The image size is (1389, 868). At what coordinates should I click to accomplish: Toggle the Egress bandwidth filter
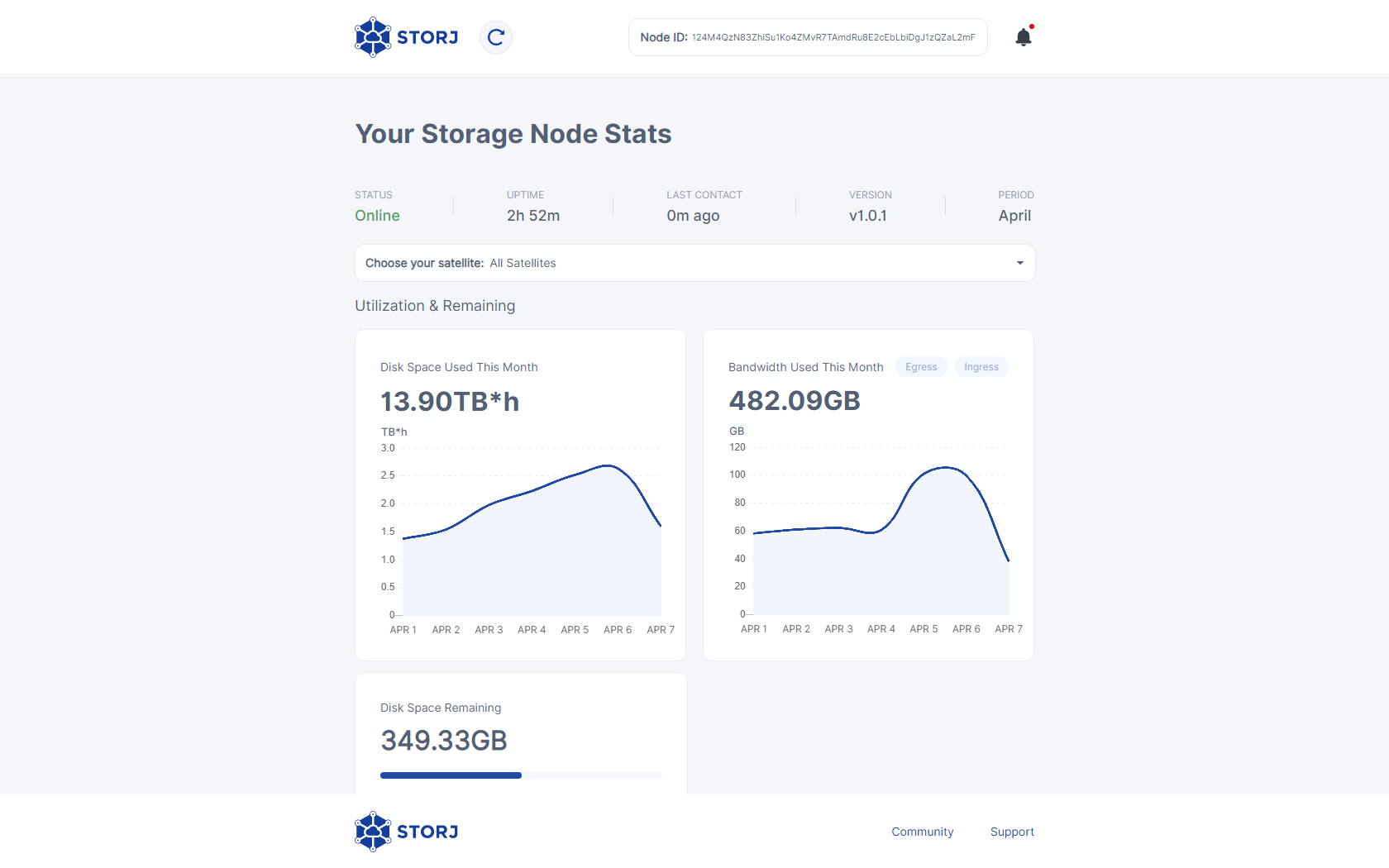point(921,367)
